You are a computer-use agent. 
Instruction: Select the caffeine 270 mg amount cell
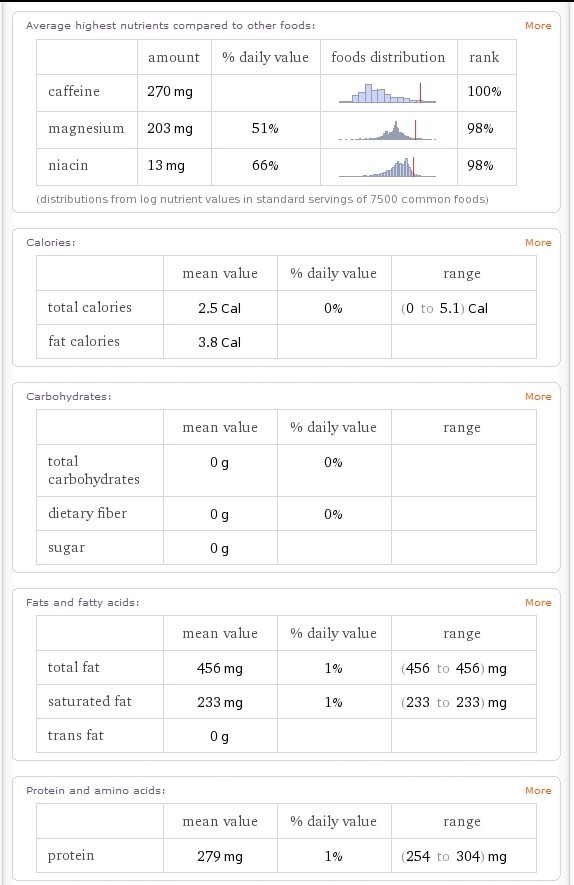pyautogui.click(x=174, y=93)
